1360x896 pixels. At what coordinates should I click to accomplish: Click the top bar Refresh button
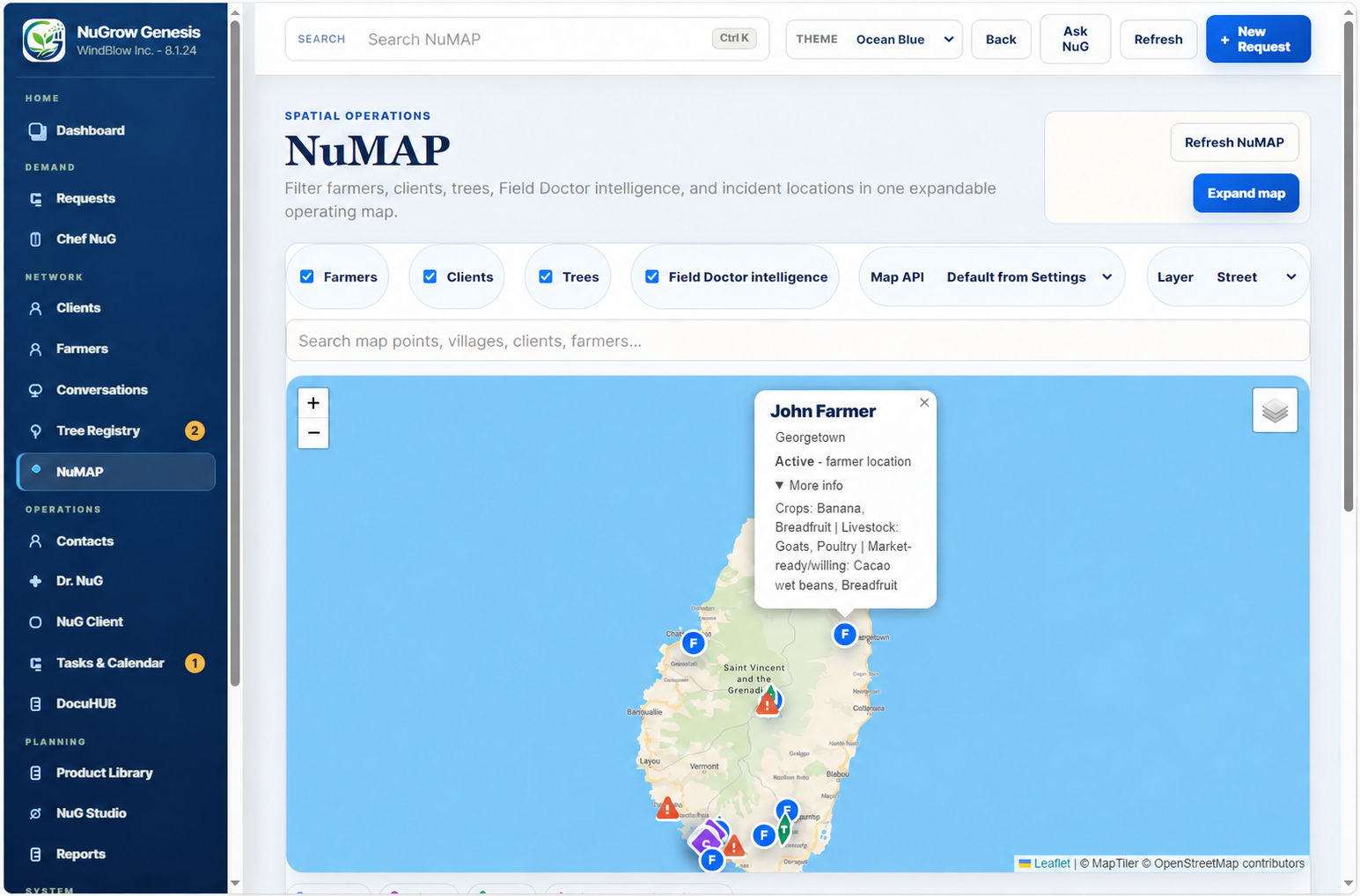[x=1158, y=40]
